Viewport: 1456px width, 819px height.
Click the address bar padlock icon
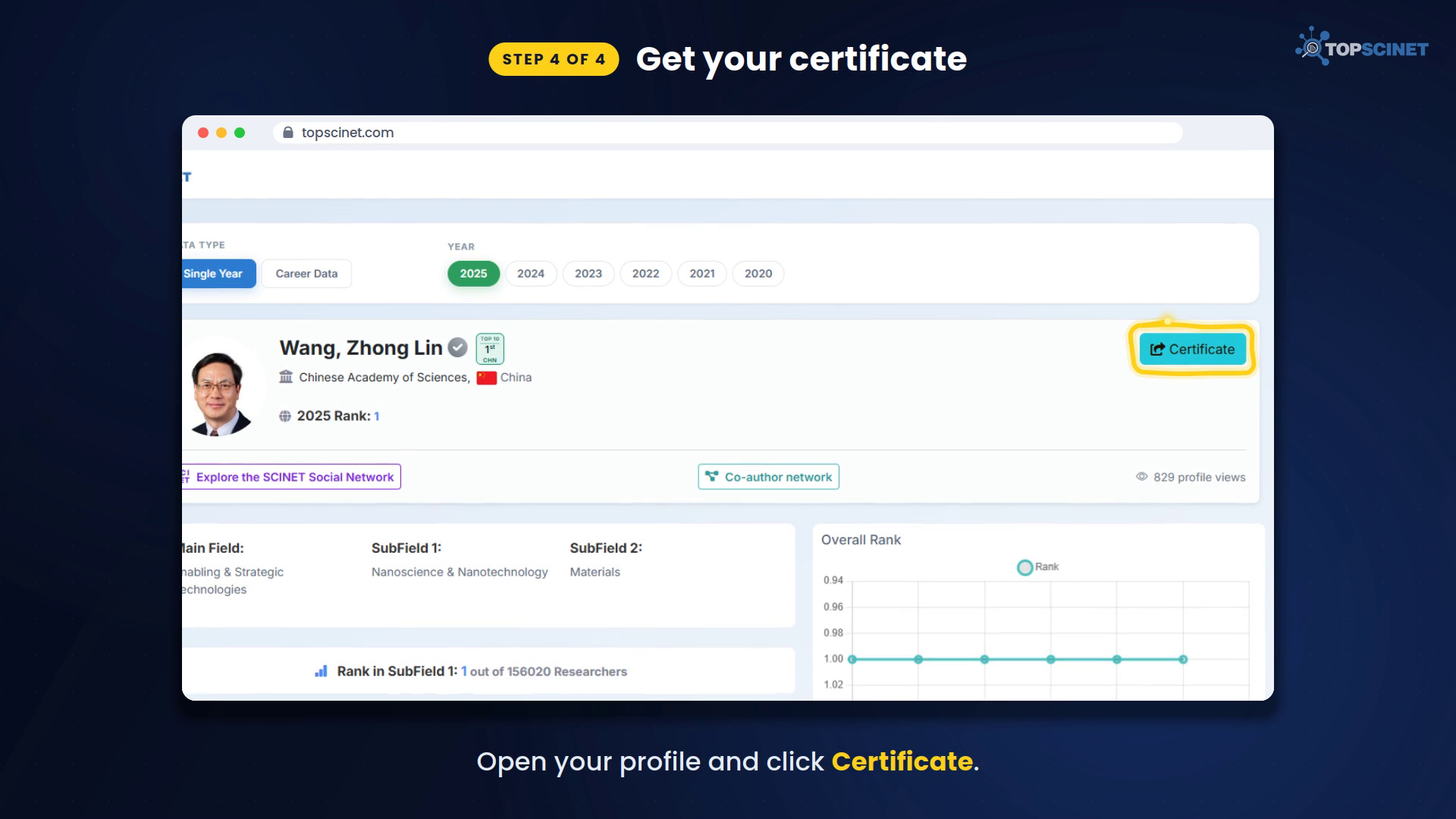click(288, 133)
